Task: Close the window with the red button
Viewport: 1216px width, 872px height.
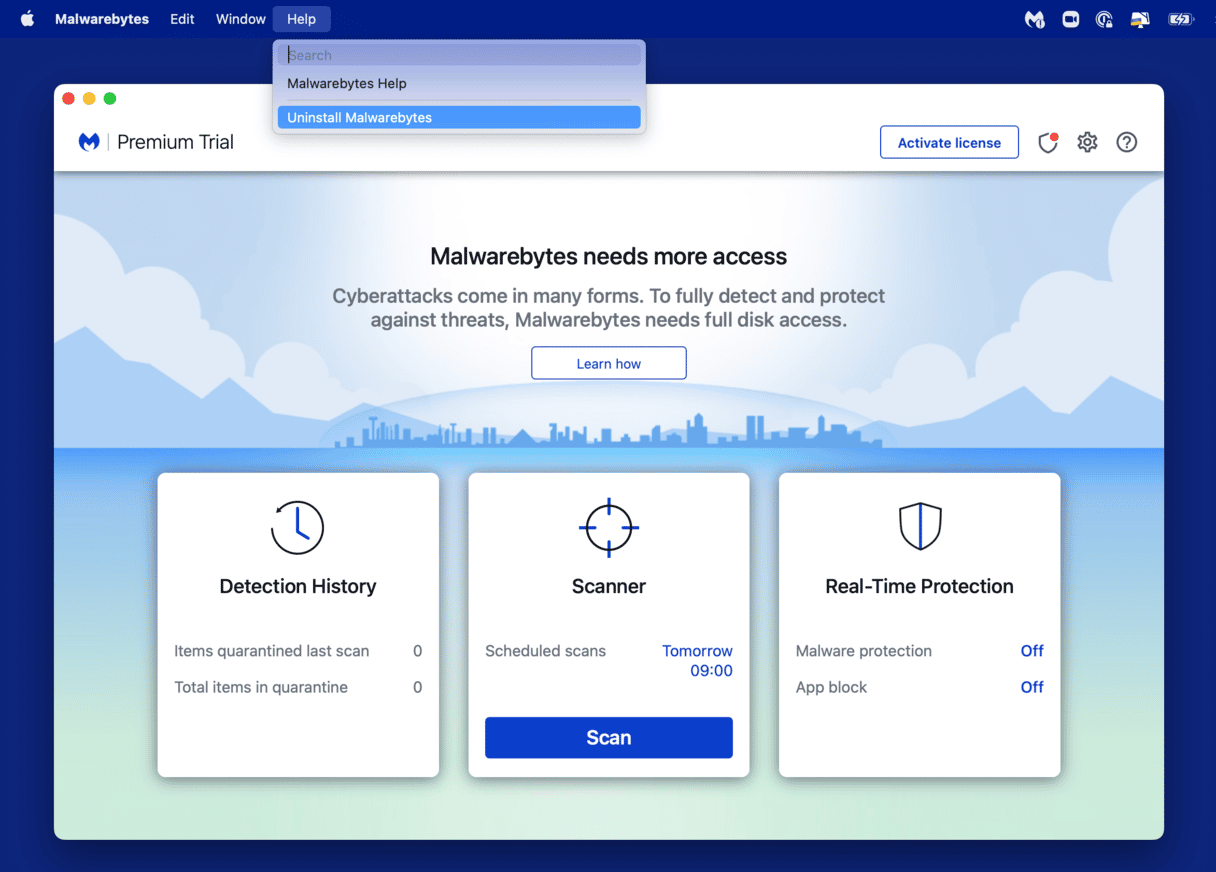Action: tap(68, 98)
